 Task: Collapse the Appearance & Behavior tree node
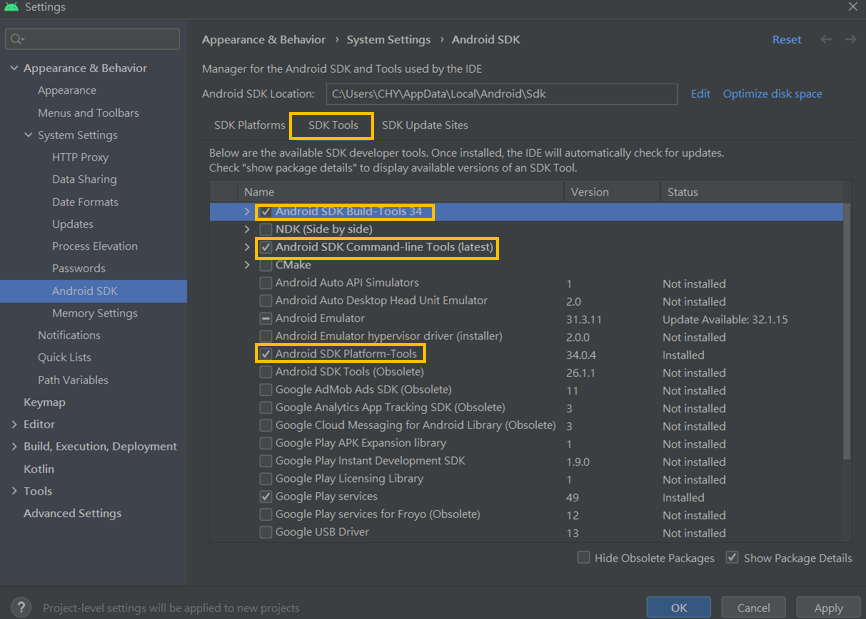coord(14,68)
